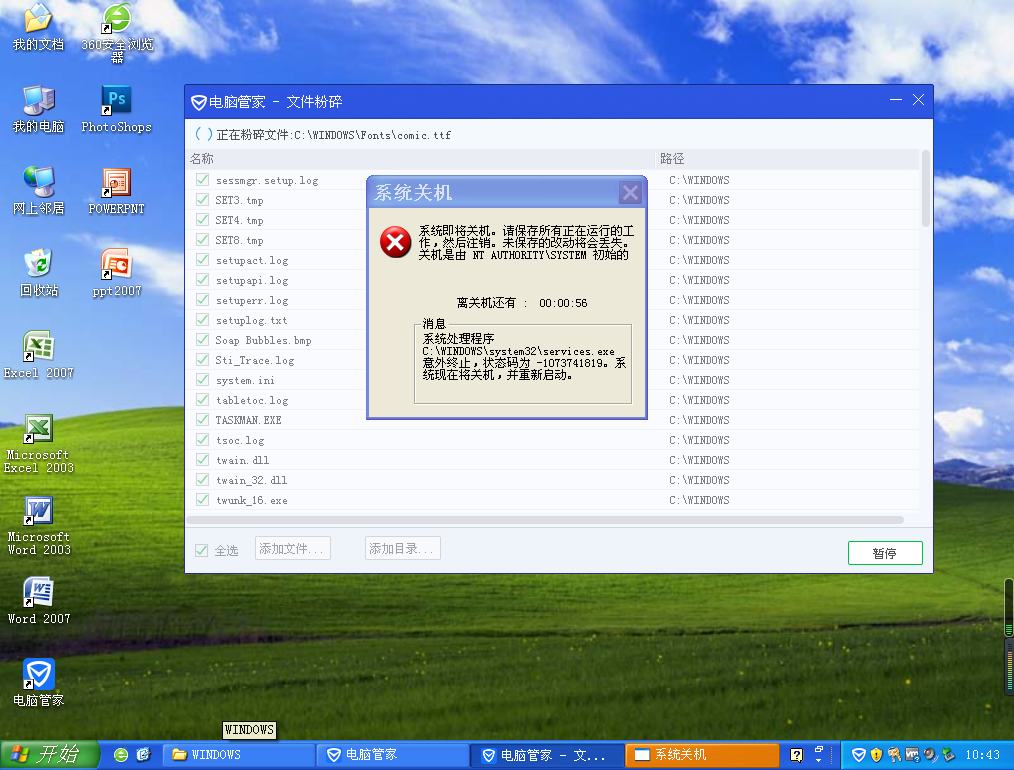The height and width of the screenshot is (770, 1014).
Task: Click the 暂停 pause button
Action: [x=885, y=553]
